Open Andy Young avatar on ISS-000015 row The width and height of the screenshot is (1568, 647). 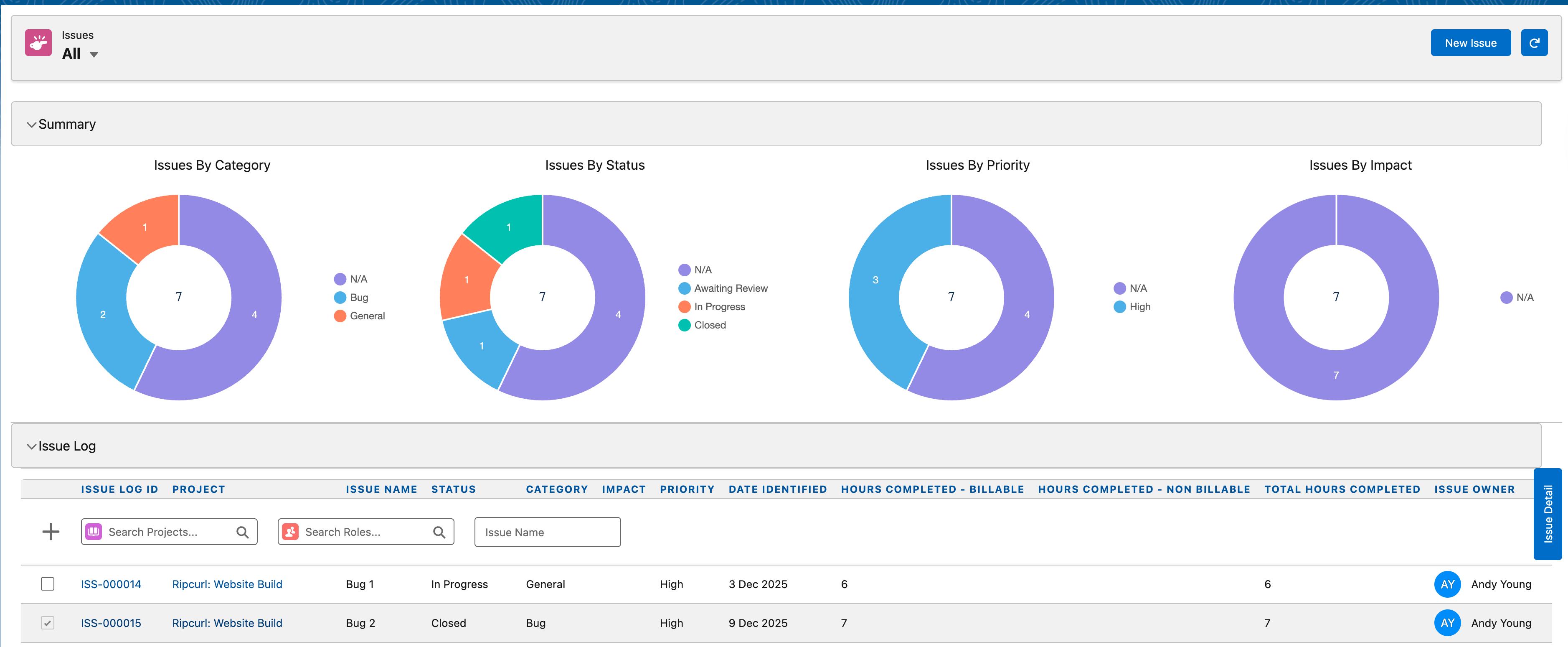pyautogui.click(x=1447, y=623)
